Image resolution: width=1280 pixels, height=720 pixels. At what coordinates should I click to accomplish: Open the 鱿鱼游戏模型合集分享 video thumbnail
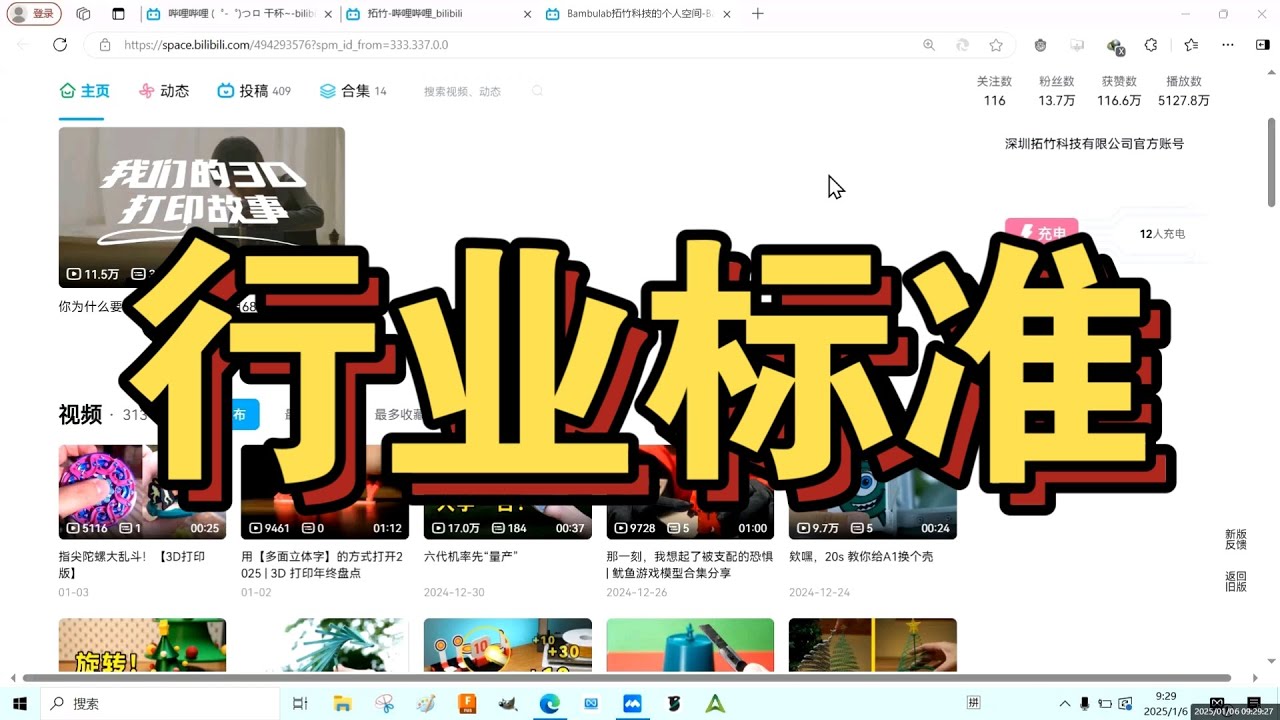click(690, 492)
